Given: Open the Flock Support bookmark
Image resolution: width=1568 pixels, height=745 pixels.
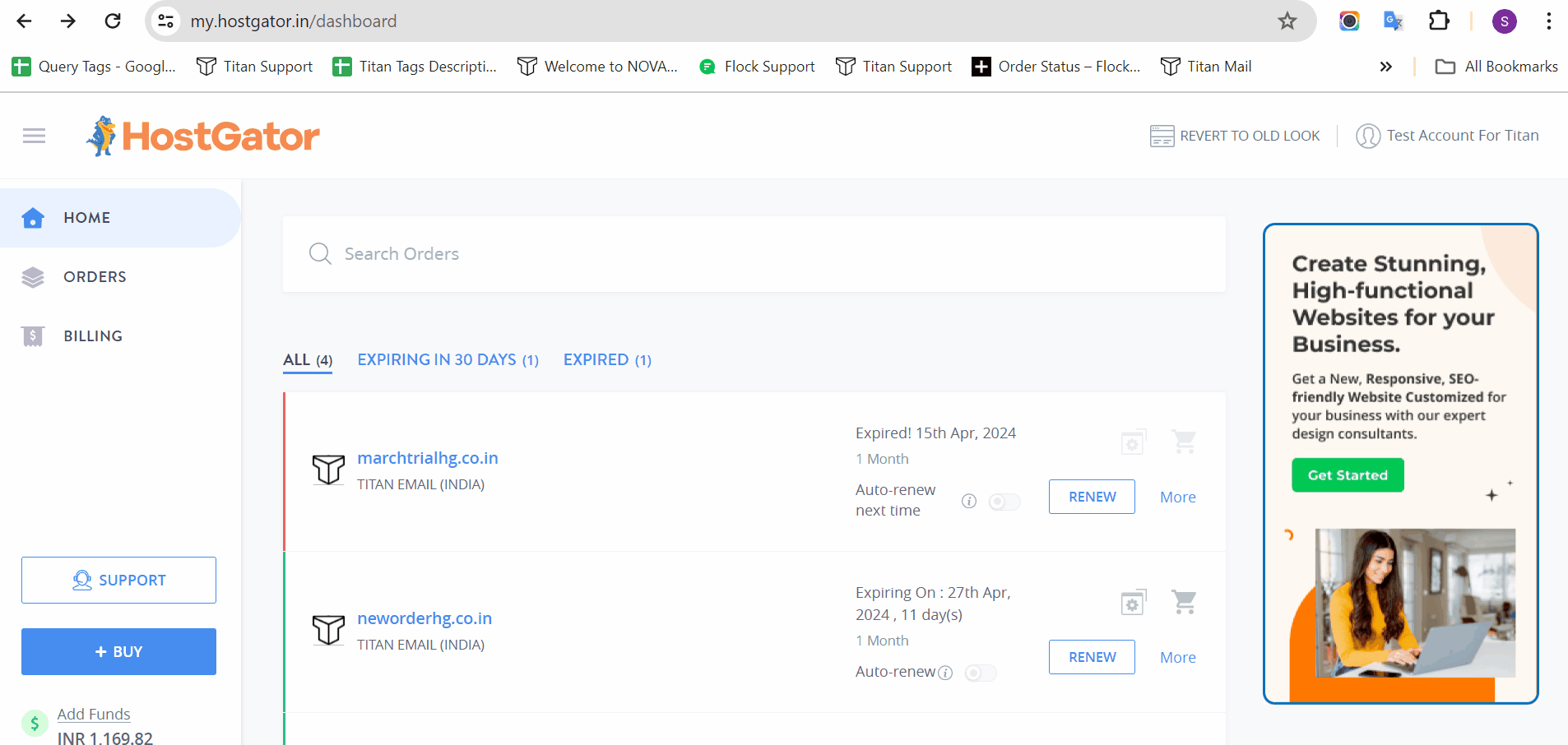Looking at the screenshot, I should (757, 67).
